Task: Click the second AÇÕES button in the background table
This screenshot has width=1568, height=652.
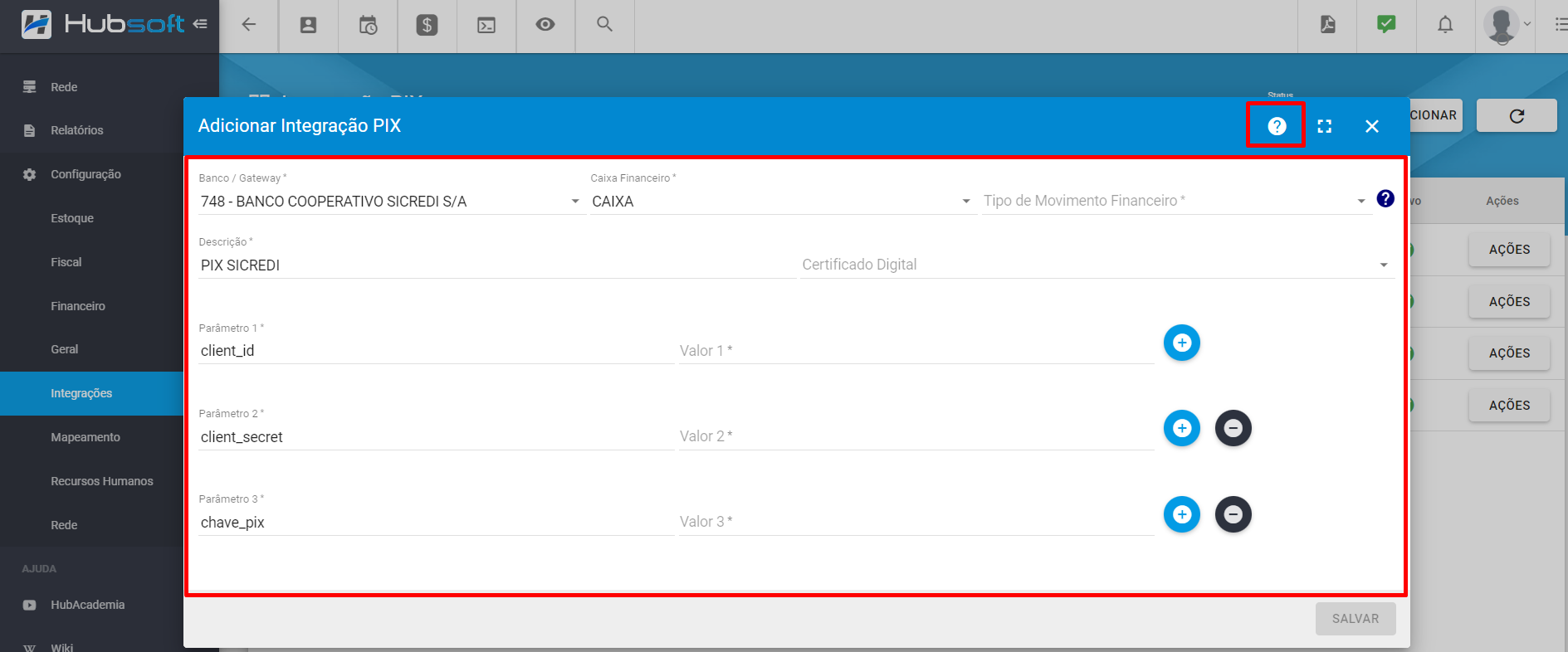Action: [x=1509, y=302]
